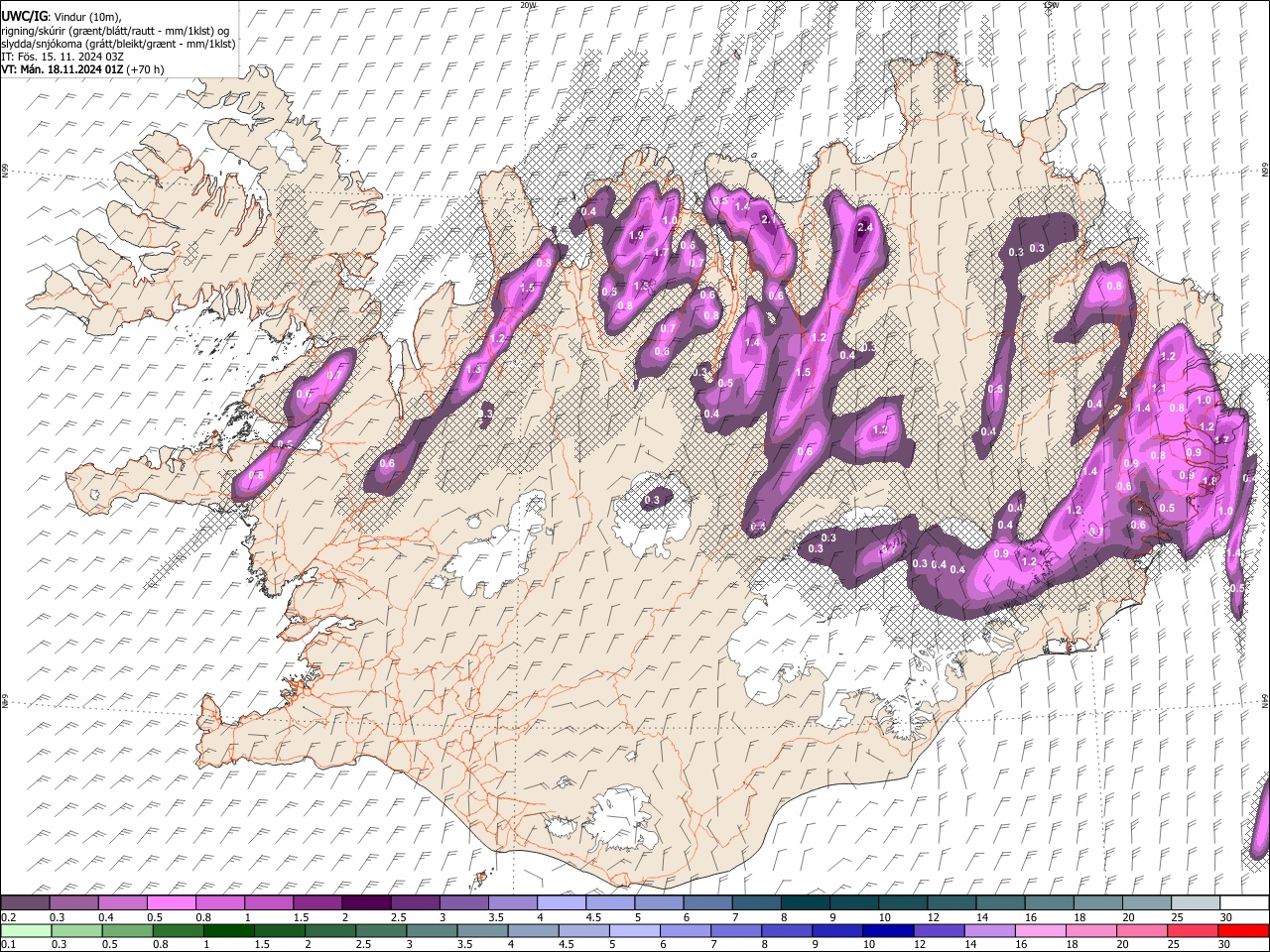The width and height of the screenshot is (1270, 952).
Task: Select the lower legend swatch between 25 and 30
Action: (x=1192, y=930)
